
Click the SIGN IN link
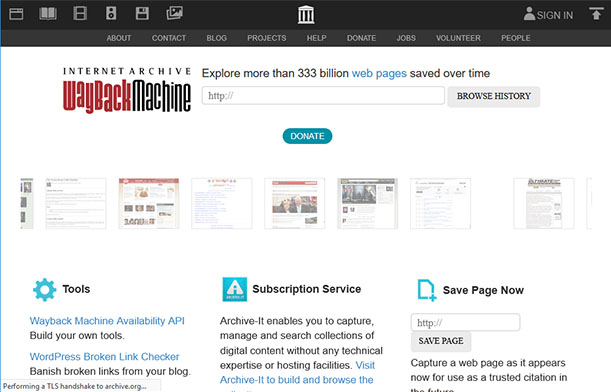(555, 15)
